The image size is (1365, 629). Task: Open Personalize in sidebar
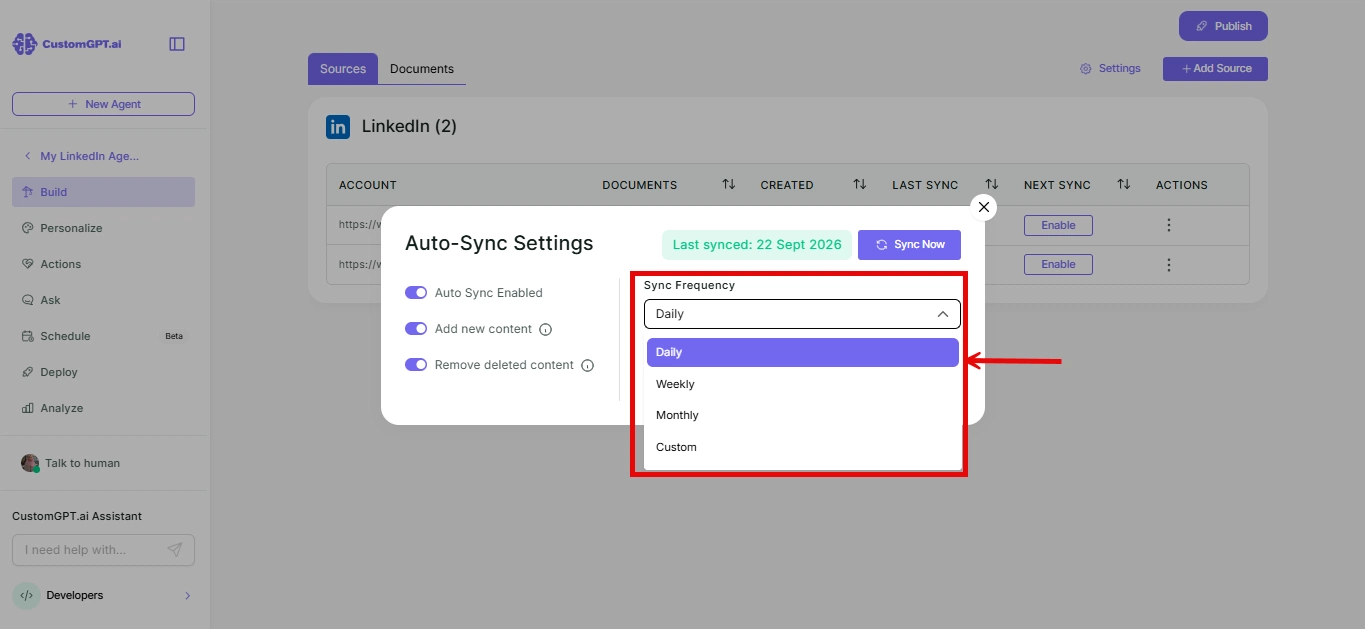click(x=103, y=228)
